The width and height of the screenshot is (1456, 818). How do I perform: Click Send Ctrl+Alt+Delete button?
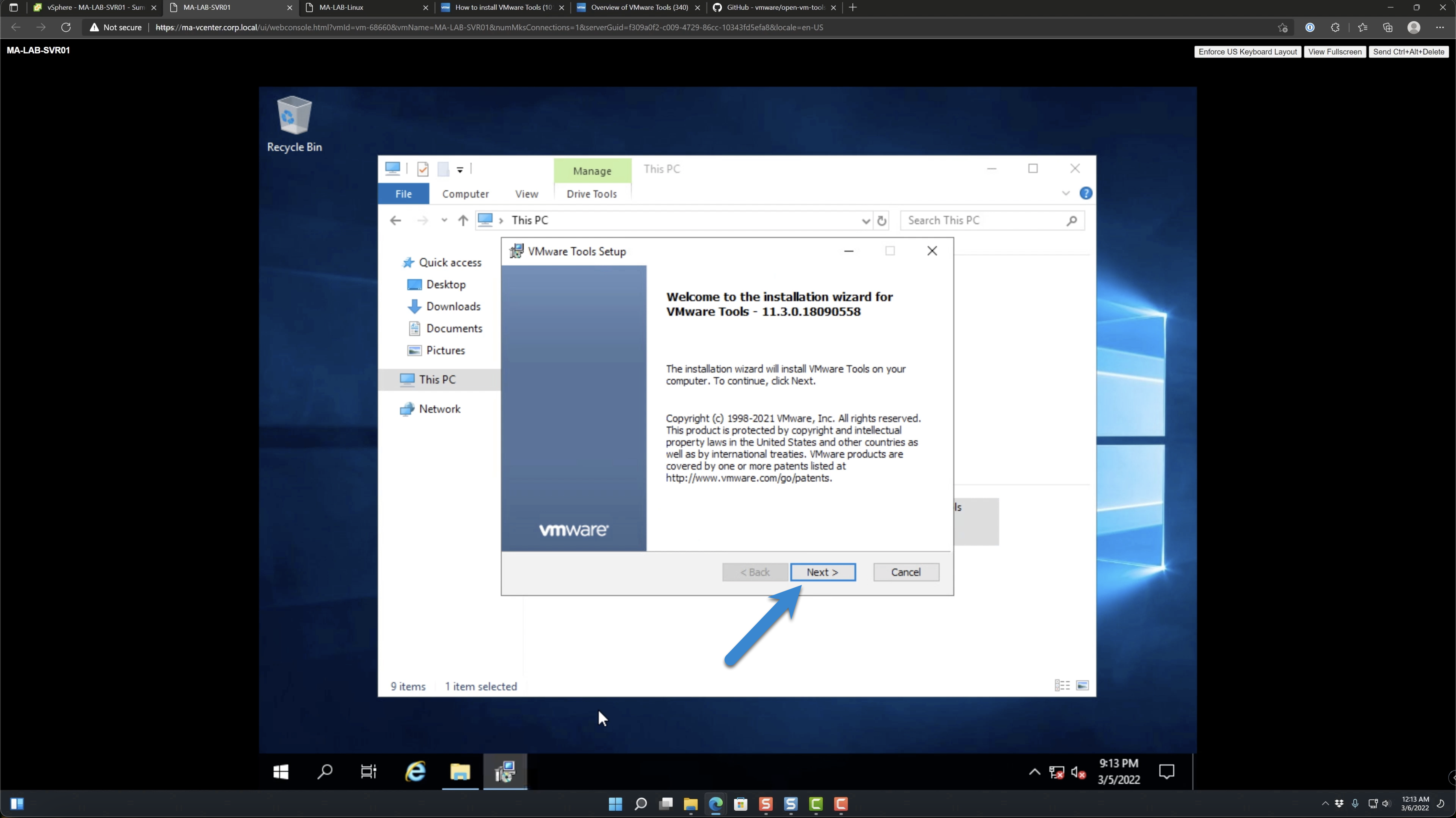1408,52
